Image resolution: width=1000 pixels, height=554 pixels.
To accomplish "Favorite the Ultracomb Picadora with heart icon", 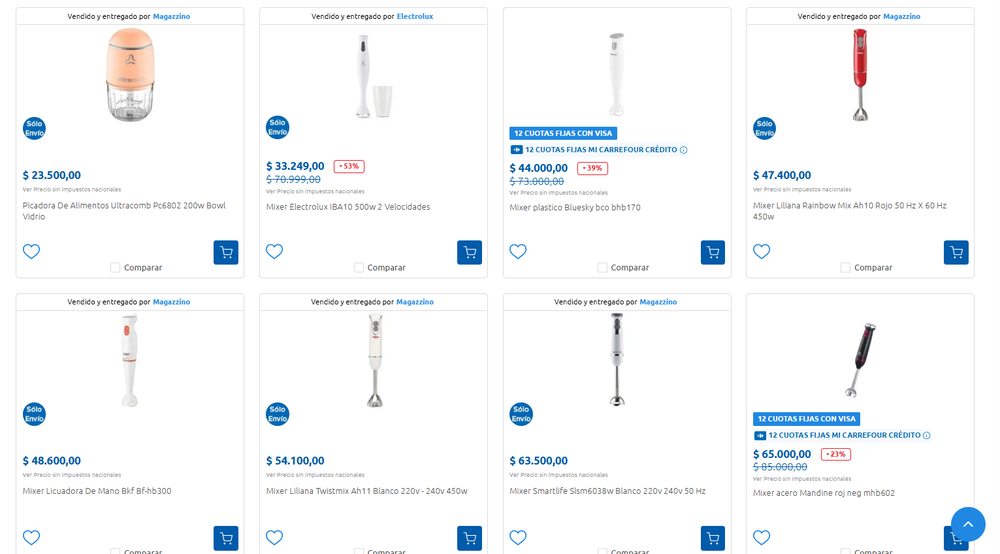I will coord(32,251).
